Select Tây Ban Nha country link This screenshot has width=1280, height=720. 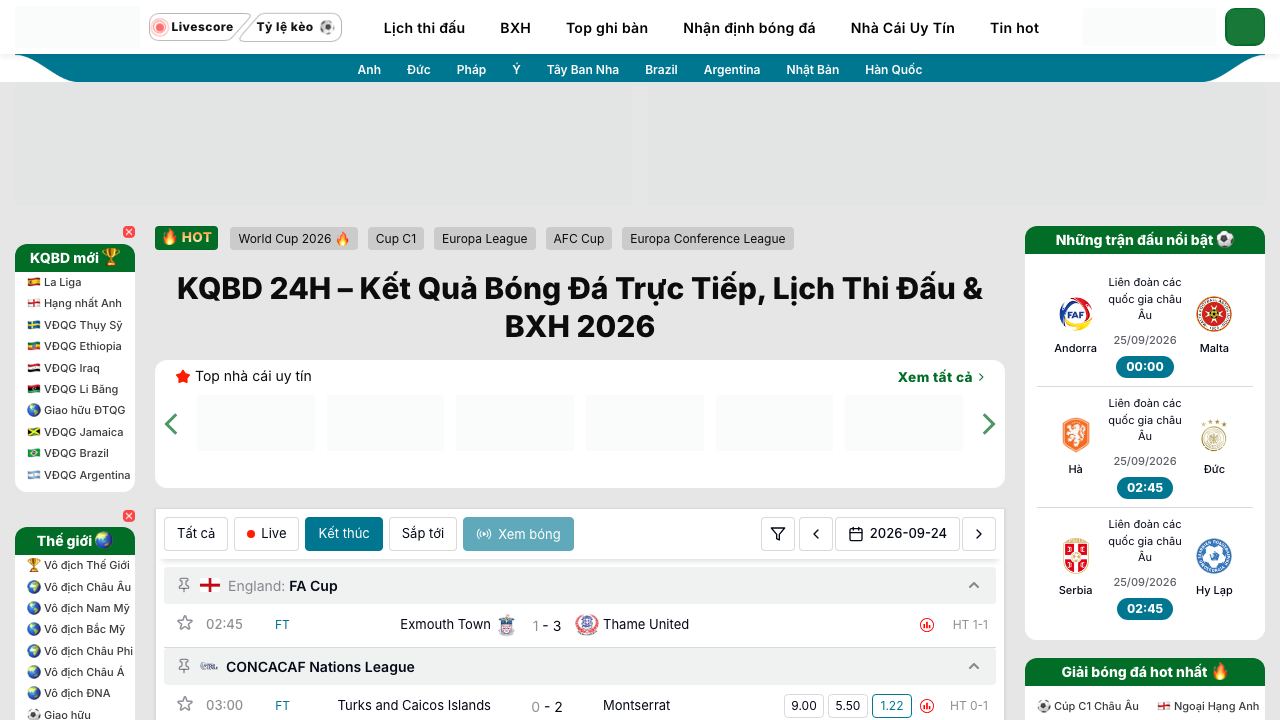(583, 69)
